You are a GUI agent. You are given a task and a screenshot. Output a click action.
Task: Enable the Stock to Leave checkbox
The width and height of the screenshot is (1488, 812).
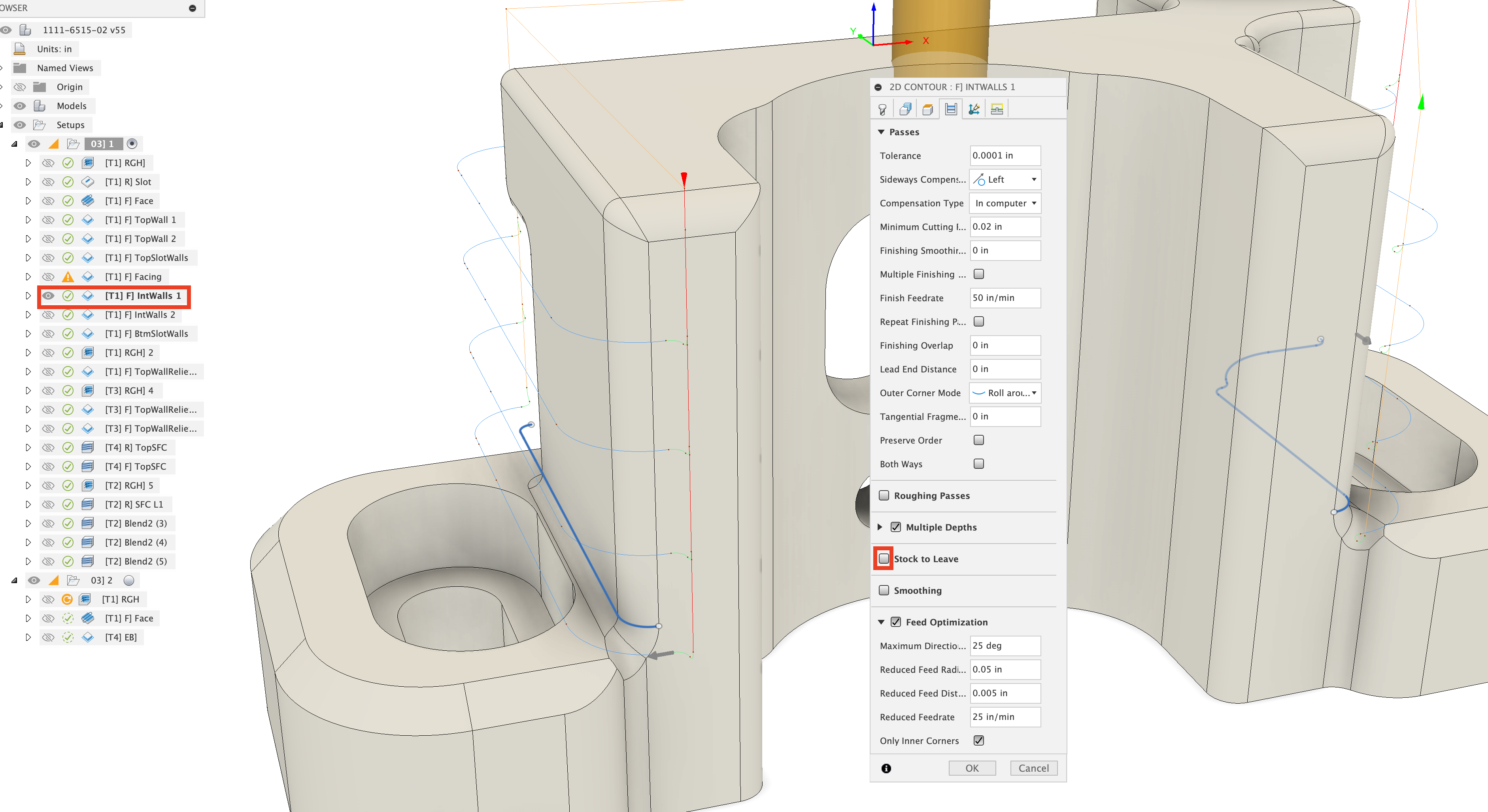coord(884,559)
